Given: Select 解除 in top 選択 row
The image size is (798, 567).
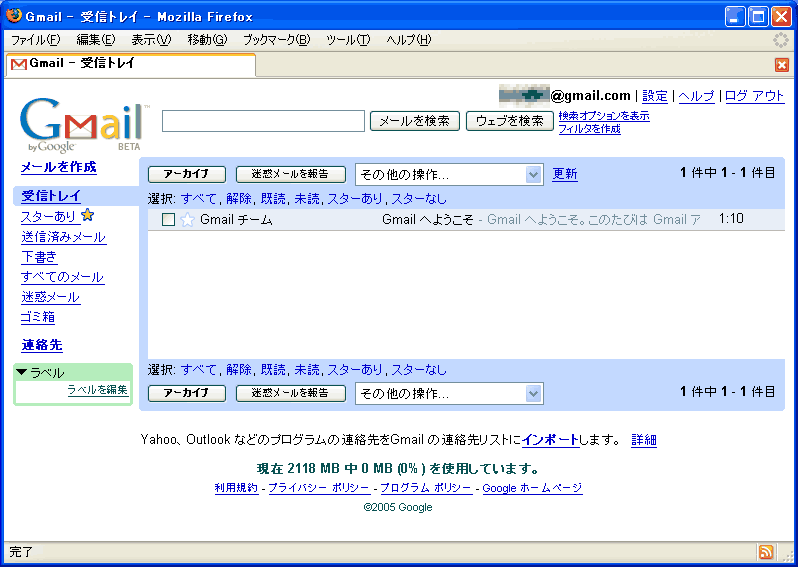Looking at the screenshot, I should (x=239, y=199).
